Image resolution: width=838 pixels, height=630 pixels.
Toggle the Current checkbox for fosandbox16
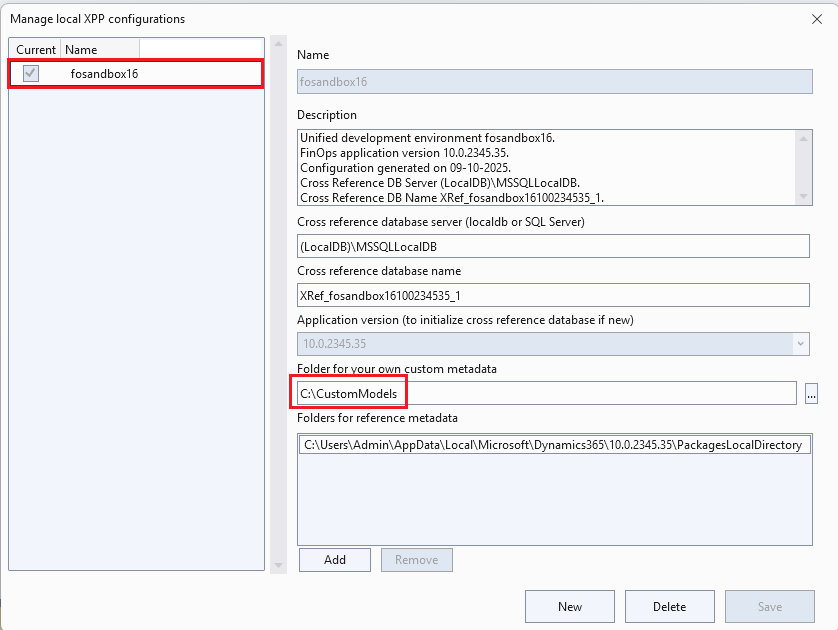coord(31,73)
